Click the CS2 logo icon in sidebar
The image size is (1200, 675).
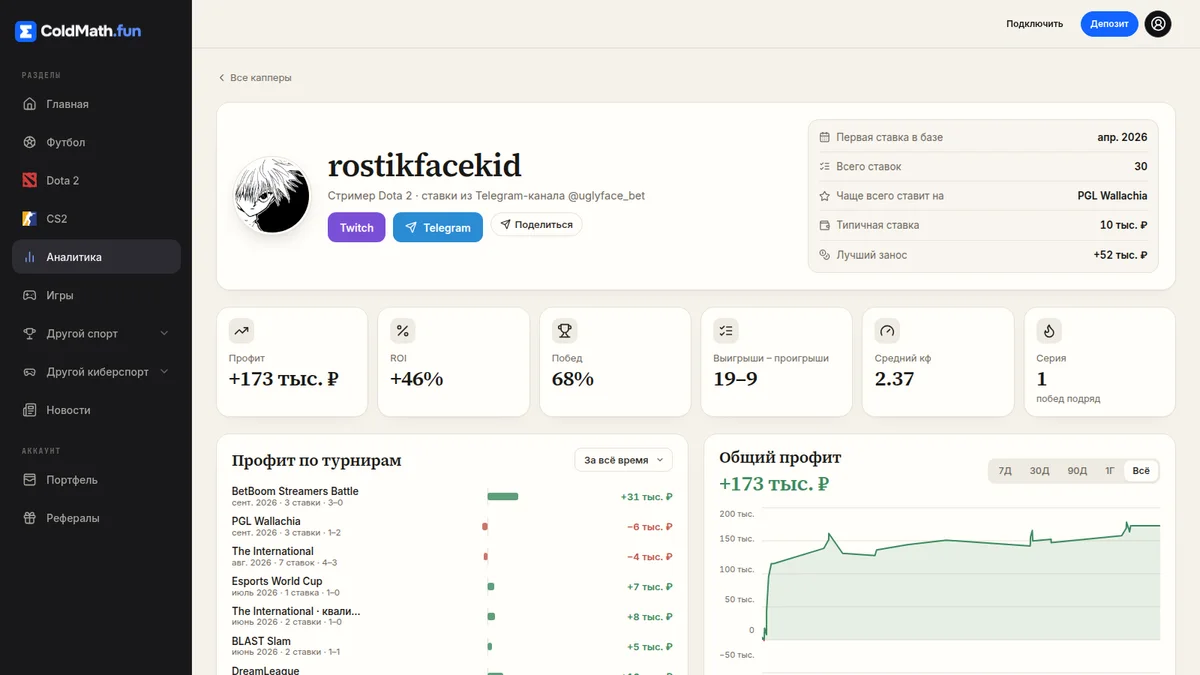click(x=28, y=219)
